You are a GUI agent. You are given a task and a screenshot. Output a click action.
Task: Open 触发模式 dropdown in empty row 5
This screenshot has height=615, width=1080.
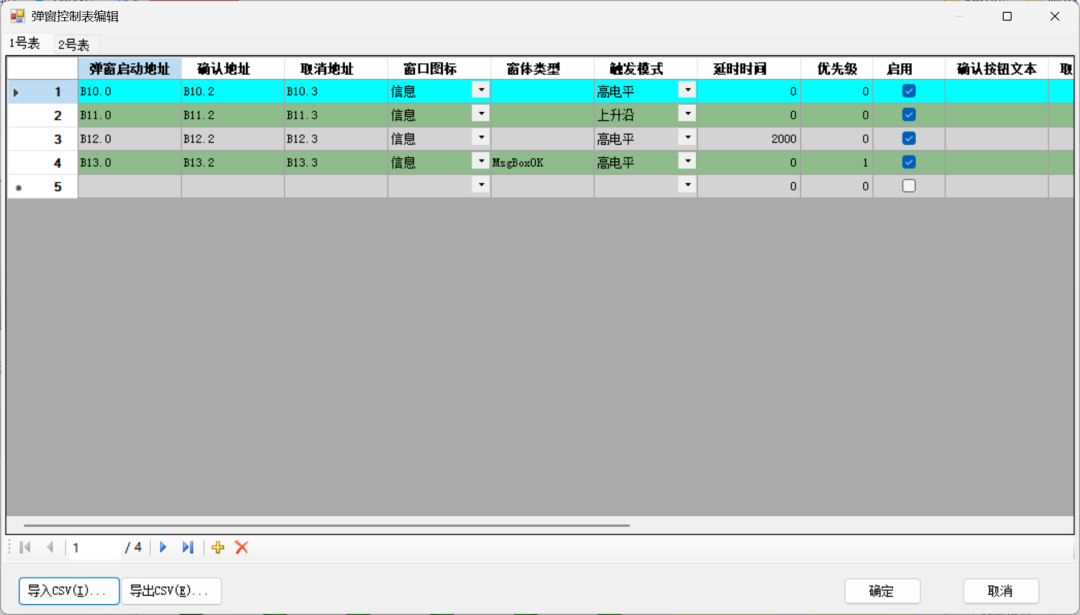tap(687, 185)
